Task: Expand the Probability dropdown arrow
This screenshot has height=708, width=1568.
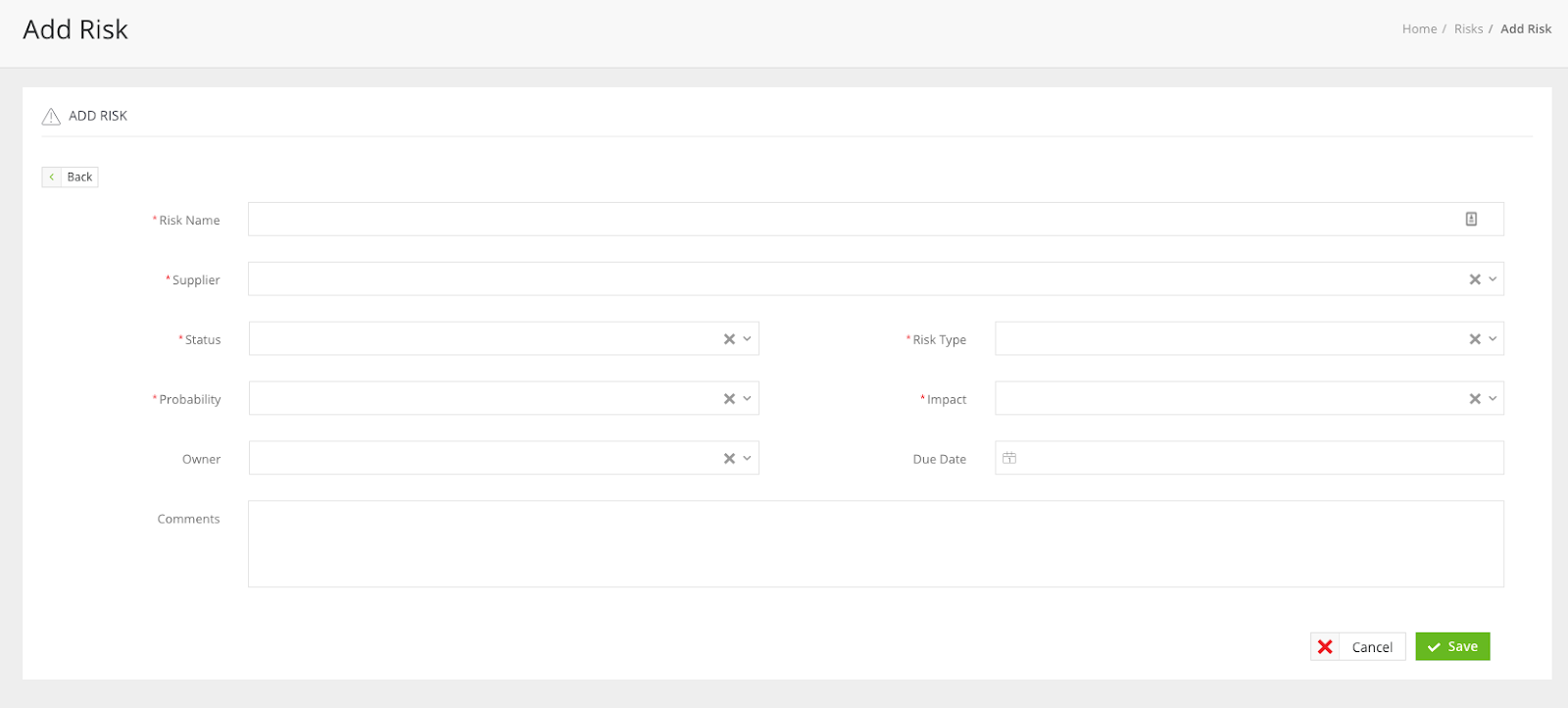Action: coord(747,399)
